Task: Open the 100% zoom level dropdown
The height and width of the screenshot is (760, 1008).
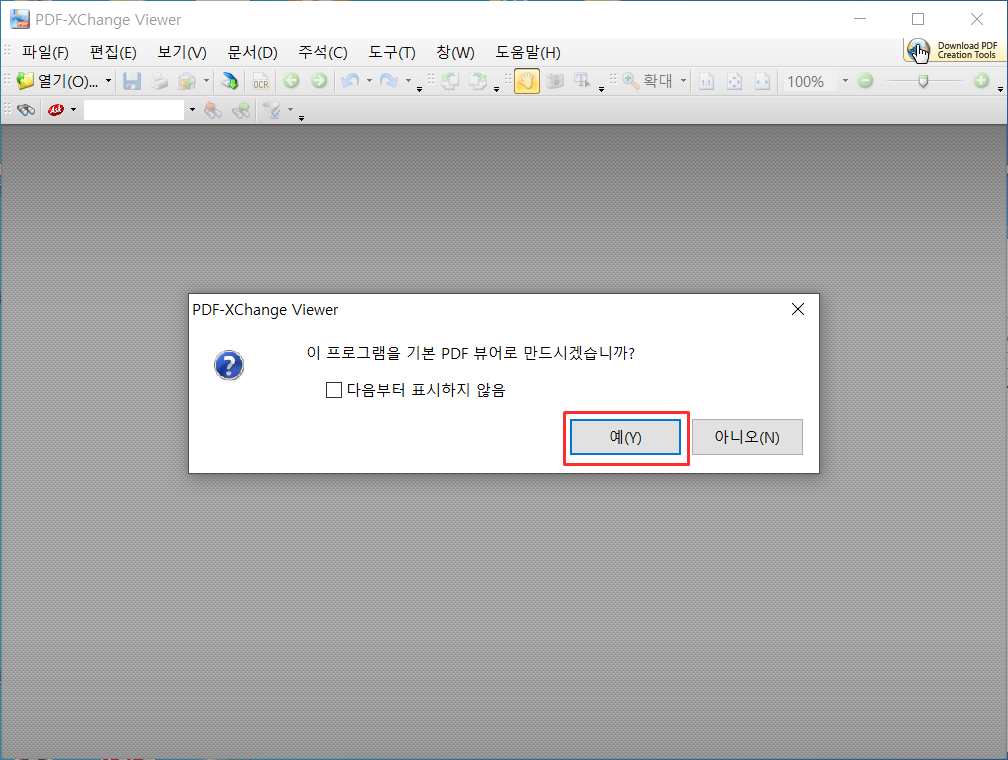Action: coord(845,81)
